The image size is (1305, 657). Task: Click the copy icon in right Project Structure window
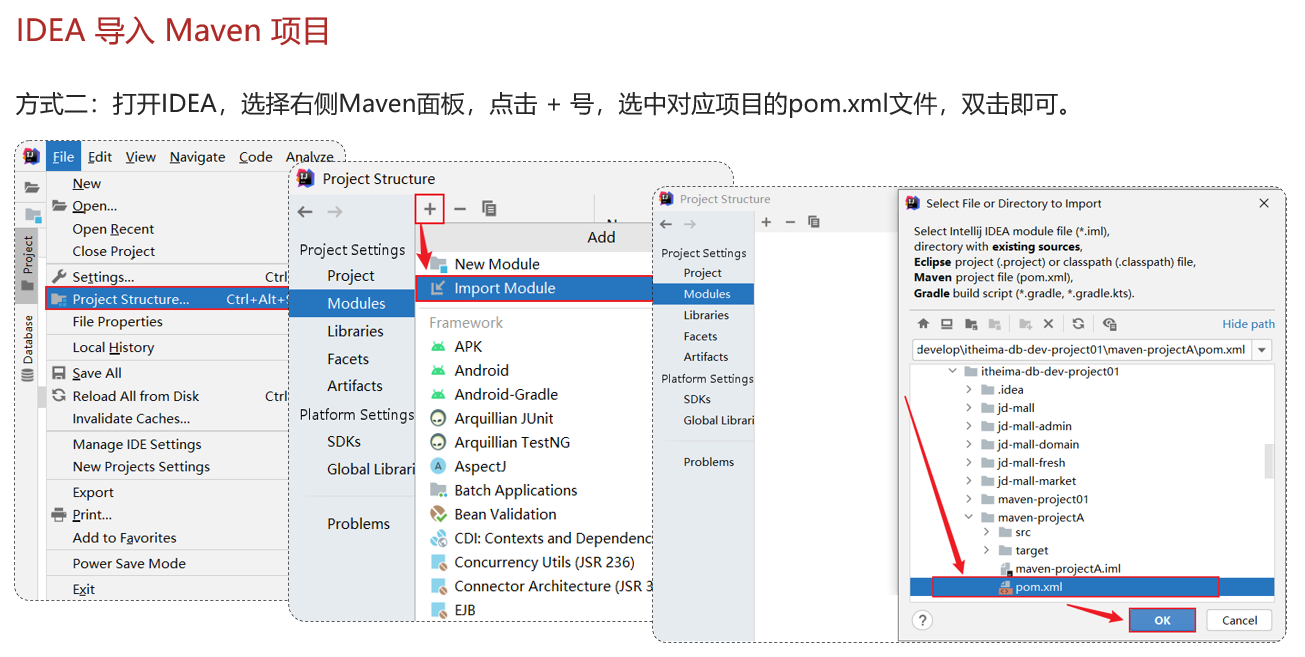(x=814, y=222)
